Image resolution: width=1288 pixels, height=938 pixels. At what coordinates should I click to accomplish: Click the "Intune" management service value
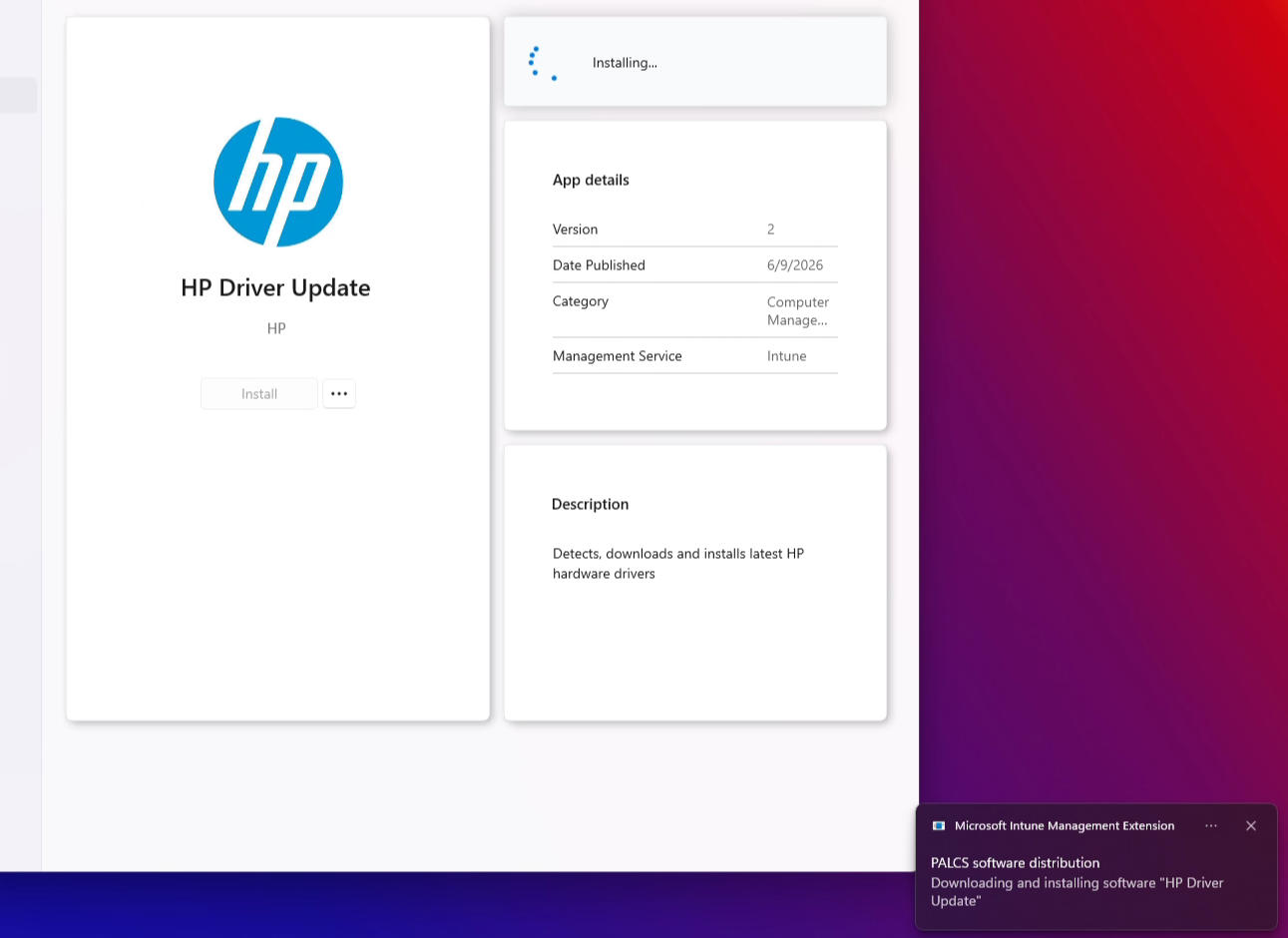click(x=787, y=356)
